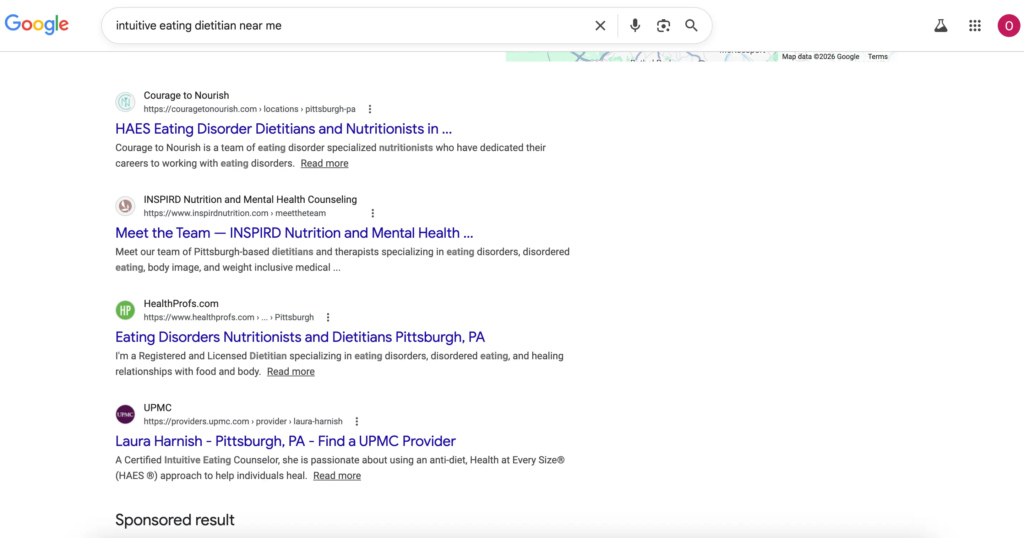Open Laura Harnish - Pittsburgh, PA UPMC link
This screenshot has width=1024, height=538.
(285, 441)
